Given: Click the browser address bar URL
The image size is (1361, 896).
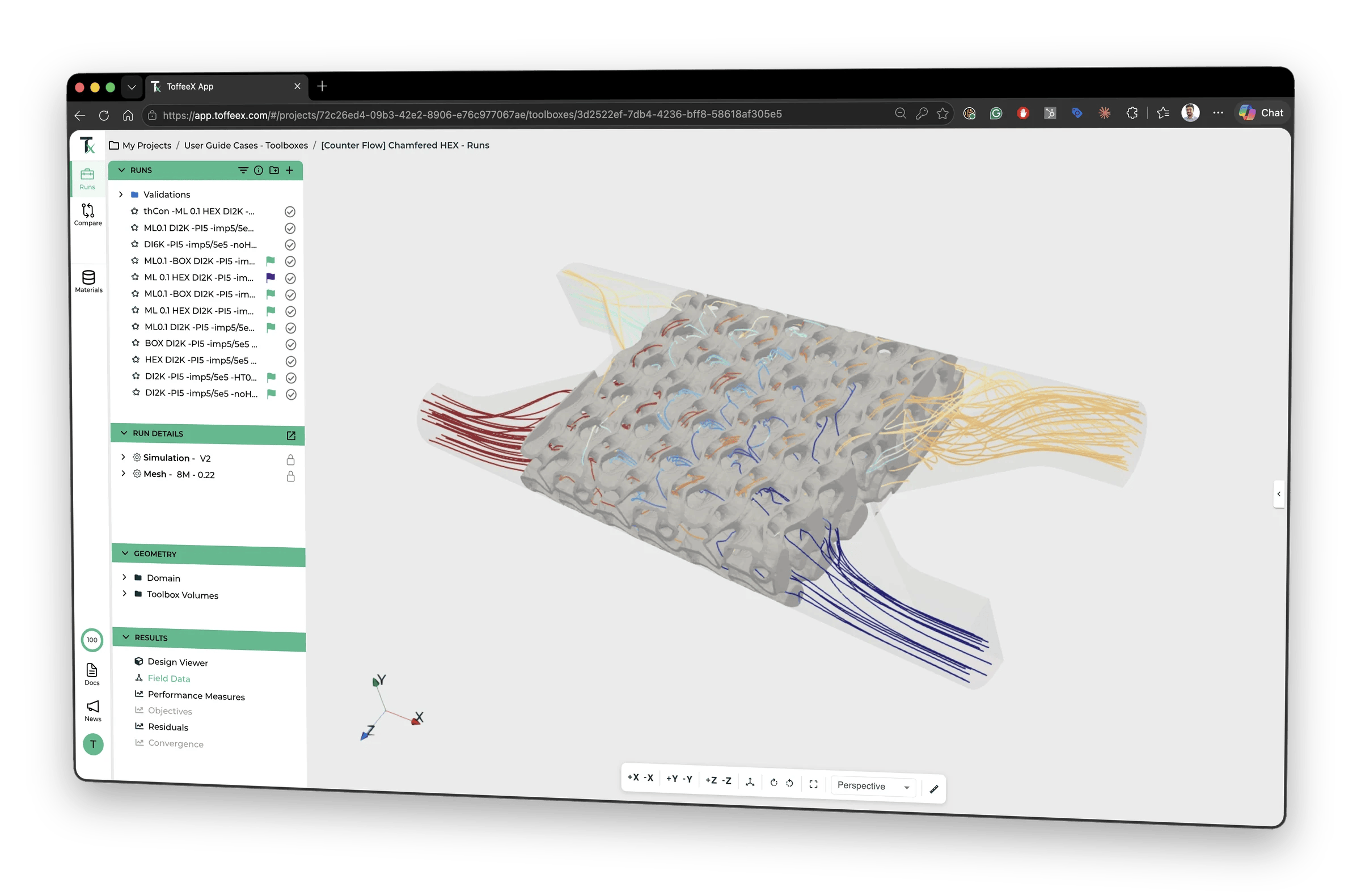Looking at the screenshot, I should pyautogui.click(x=472, y=115).
